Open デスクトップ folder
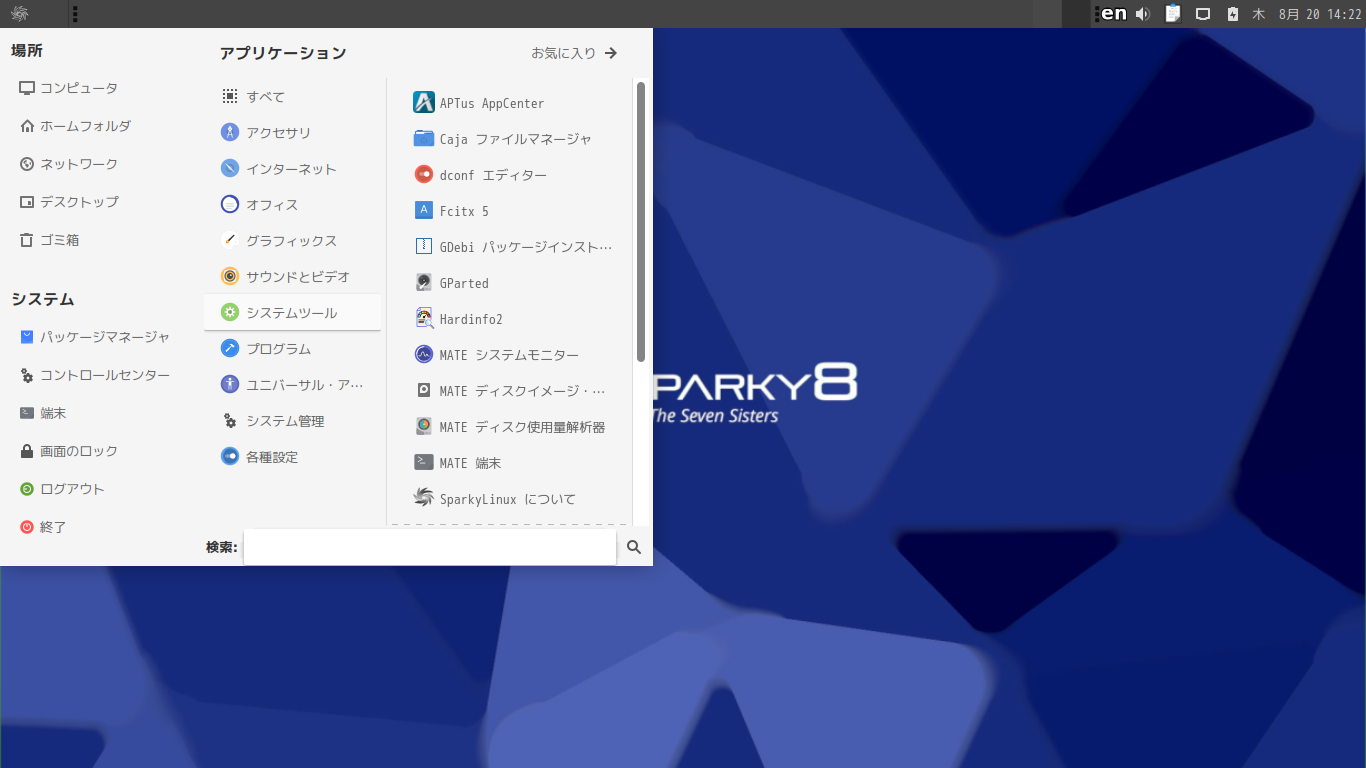 pos(69,202)
